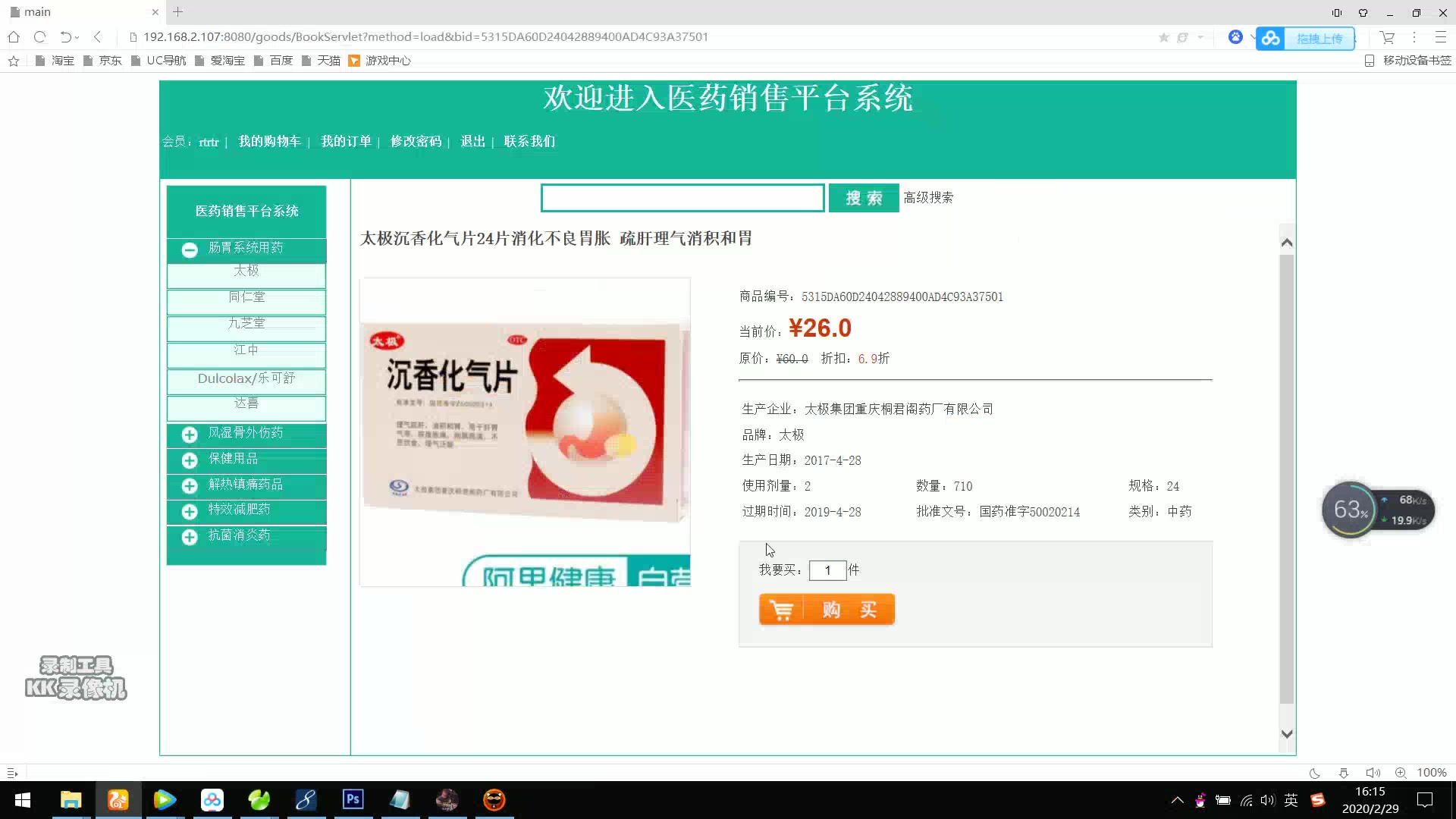Open 联系我们 link

tap(529, 141)
